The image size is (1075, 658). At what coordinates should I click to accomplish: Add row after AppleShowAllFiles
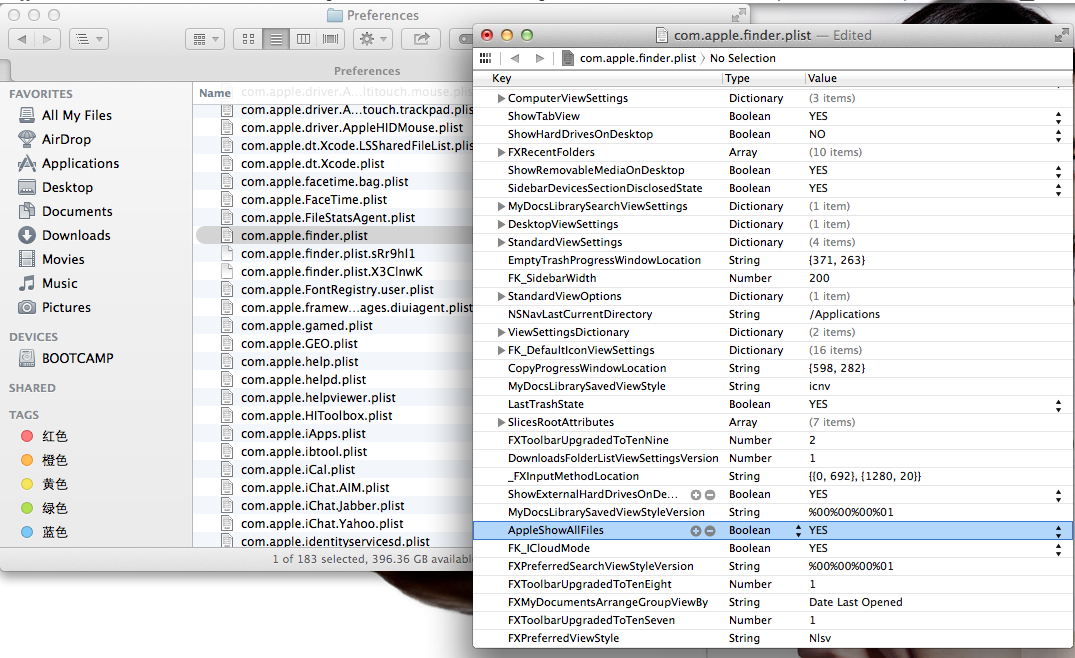[695, 531]
